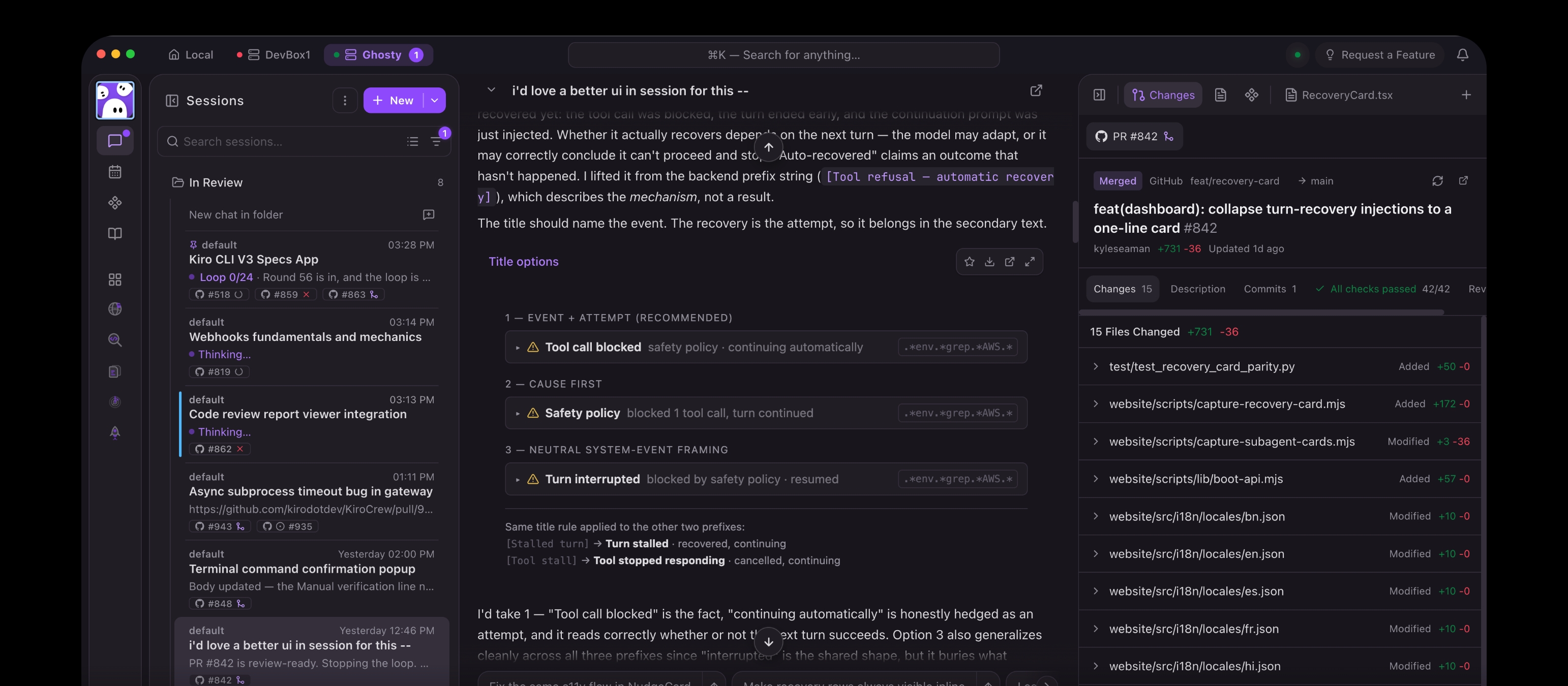
Task: Open the Description tab of the PR
Action: [x=1197, y=289]
